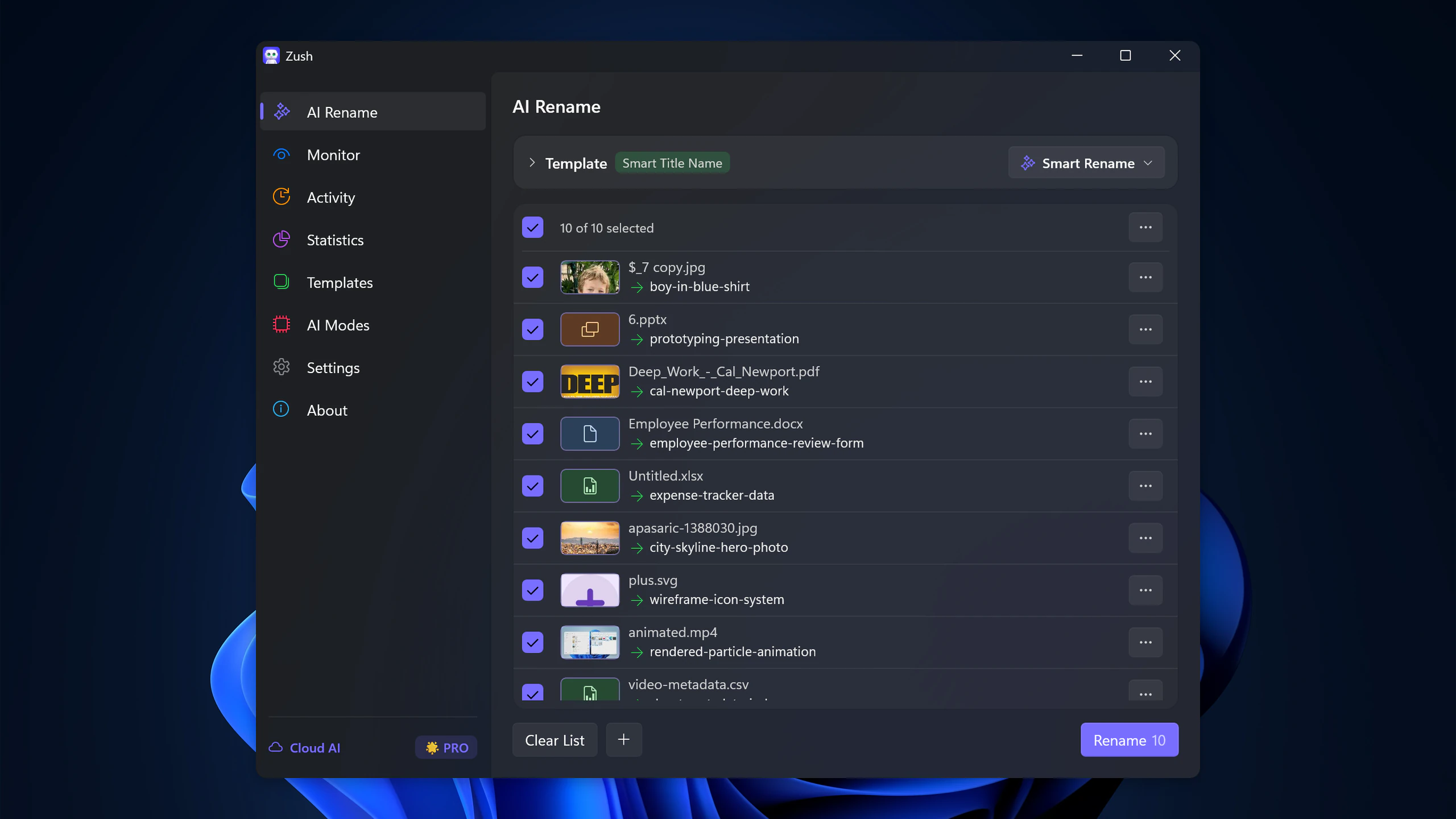Click the Smart Title Name template tag
The height and width of the screenshot is (819, 1456).
pyautogui.click(x=672, y=163)
